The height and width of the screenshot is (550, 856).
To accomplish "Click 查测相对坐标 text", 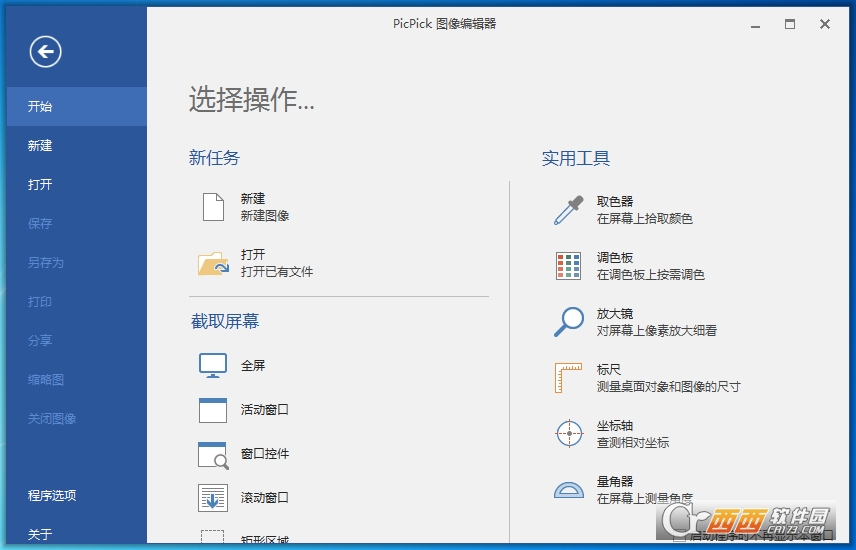I will 633,443.
